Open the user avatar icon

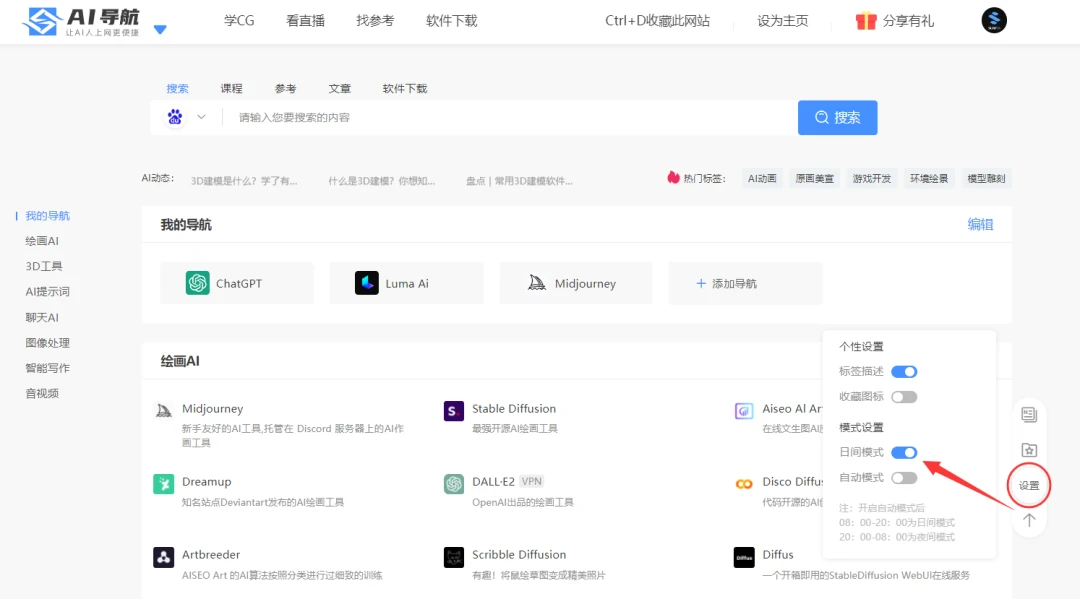(x=994, y=20)
